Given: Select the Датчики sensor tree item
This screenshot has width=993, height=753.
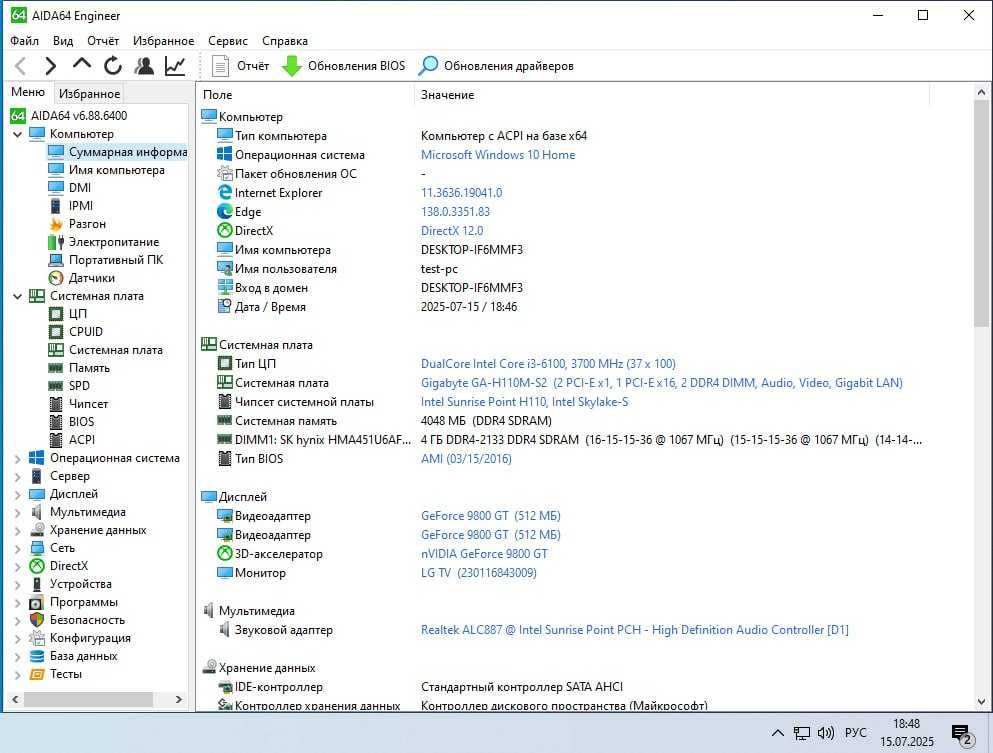Looking at the screenshot, I should click(92, 278).
